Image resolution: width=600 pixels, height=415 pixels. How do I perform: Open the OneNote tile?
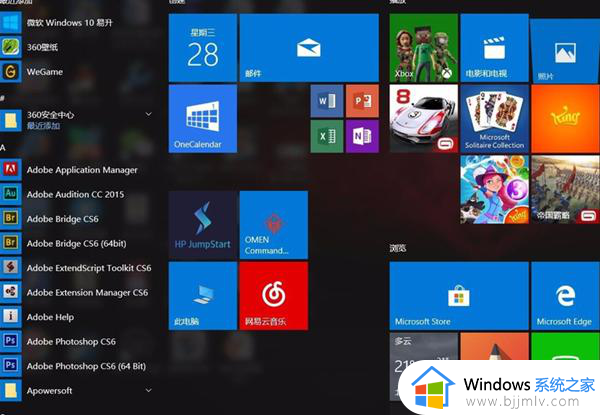coord(362,136)
